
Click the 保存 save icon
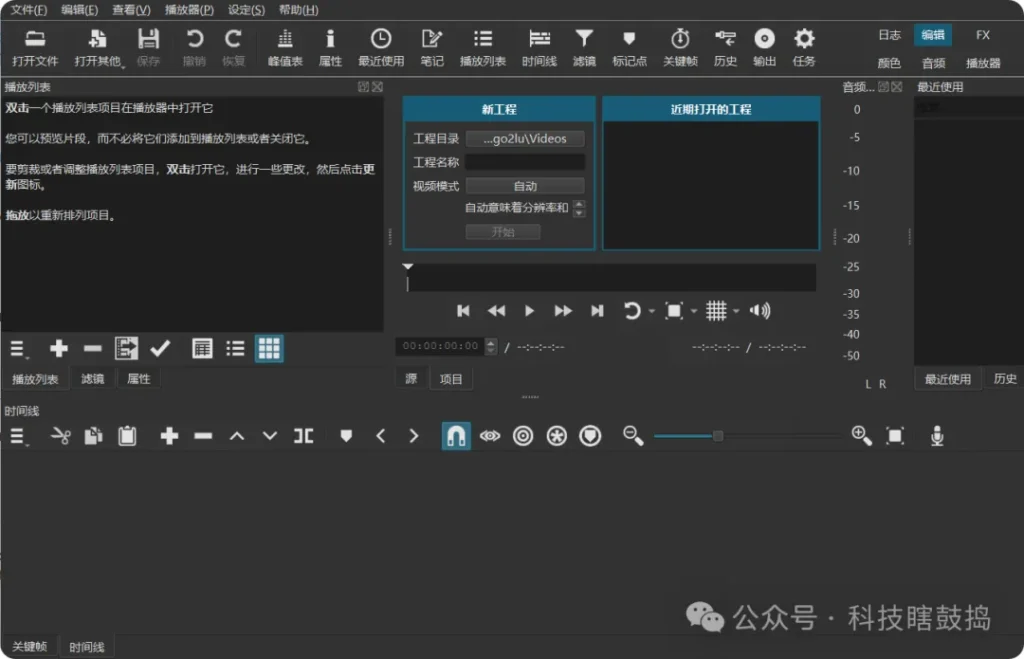point(148,48)
